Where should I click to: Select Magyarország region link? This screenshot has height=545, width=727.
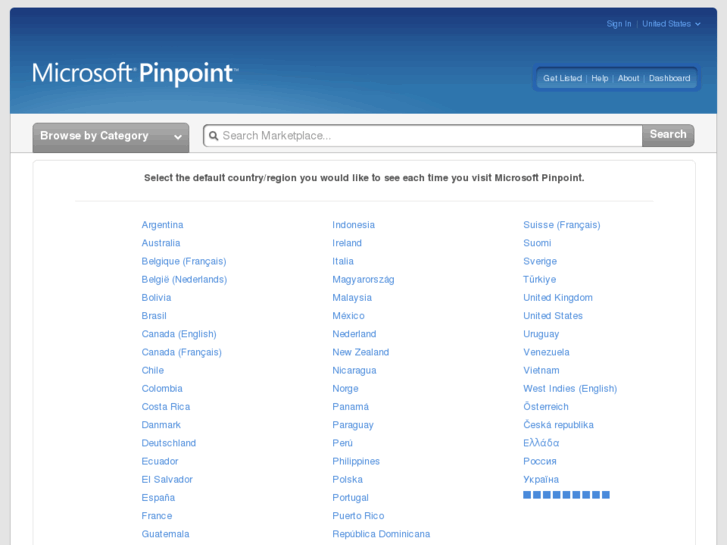363,279
